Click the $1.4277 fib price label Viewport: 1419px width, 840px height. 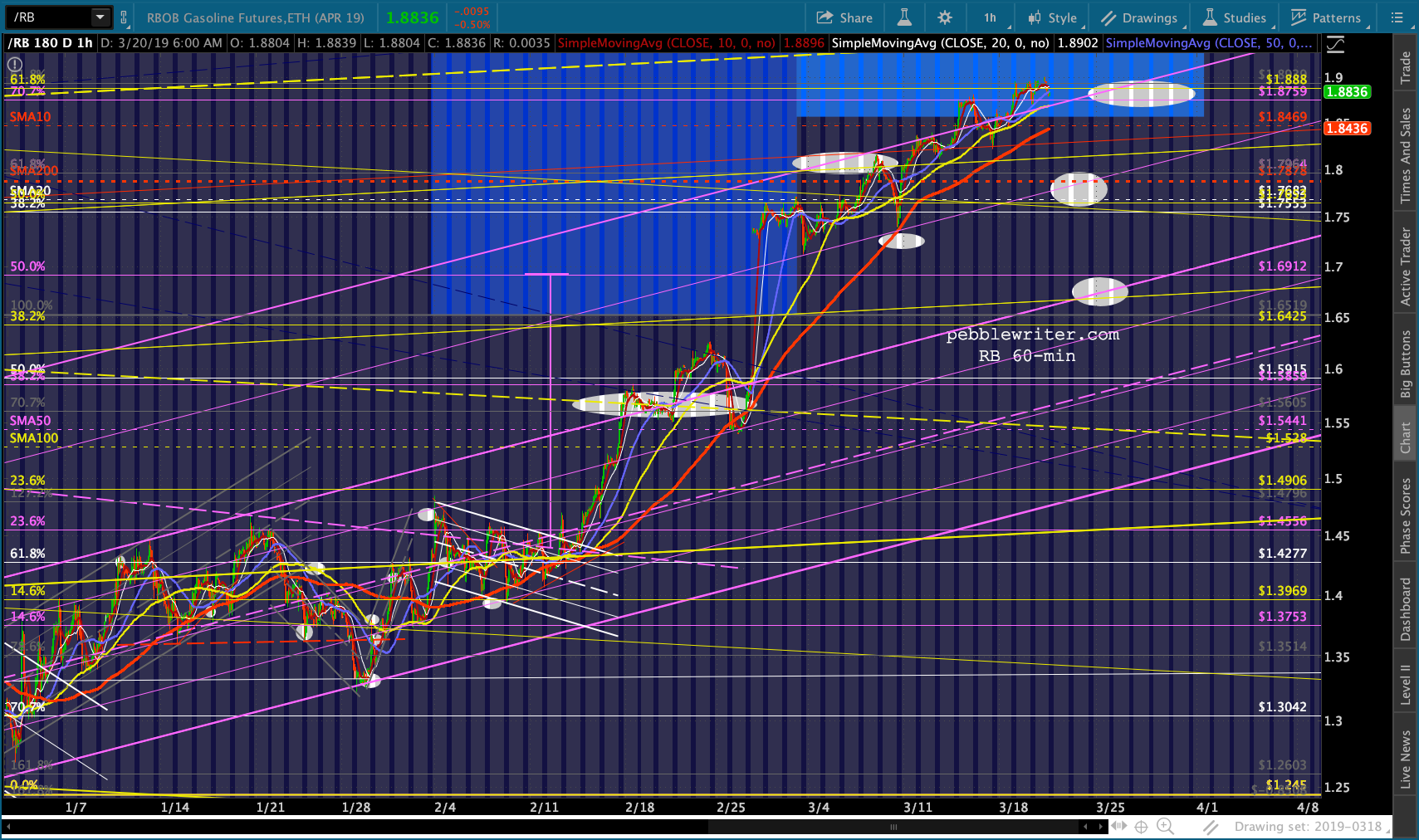tap(1282, 554)
